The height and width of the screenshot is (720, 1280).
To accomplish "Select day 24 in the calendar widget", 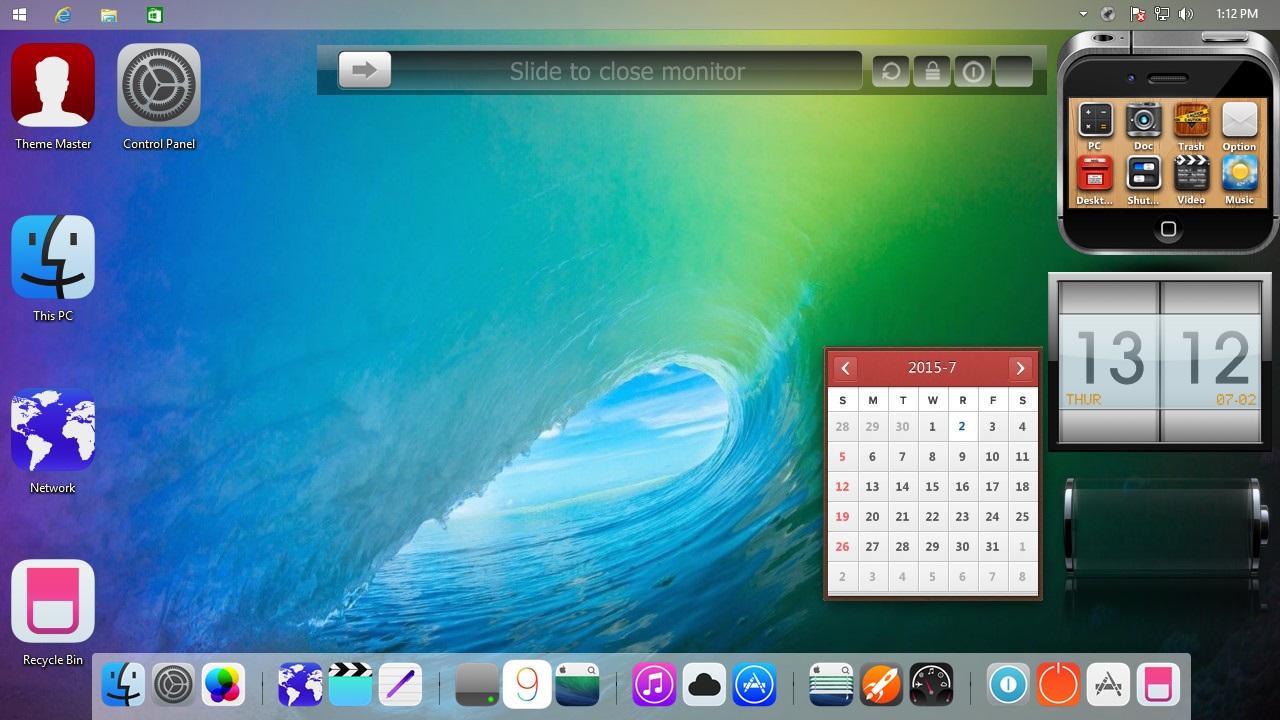I will click(992, 517).
